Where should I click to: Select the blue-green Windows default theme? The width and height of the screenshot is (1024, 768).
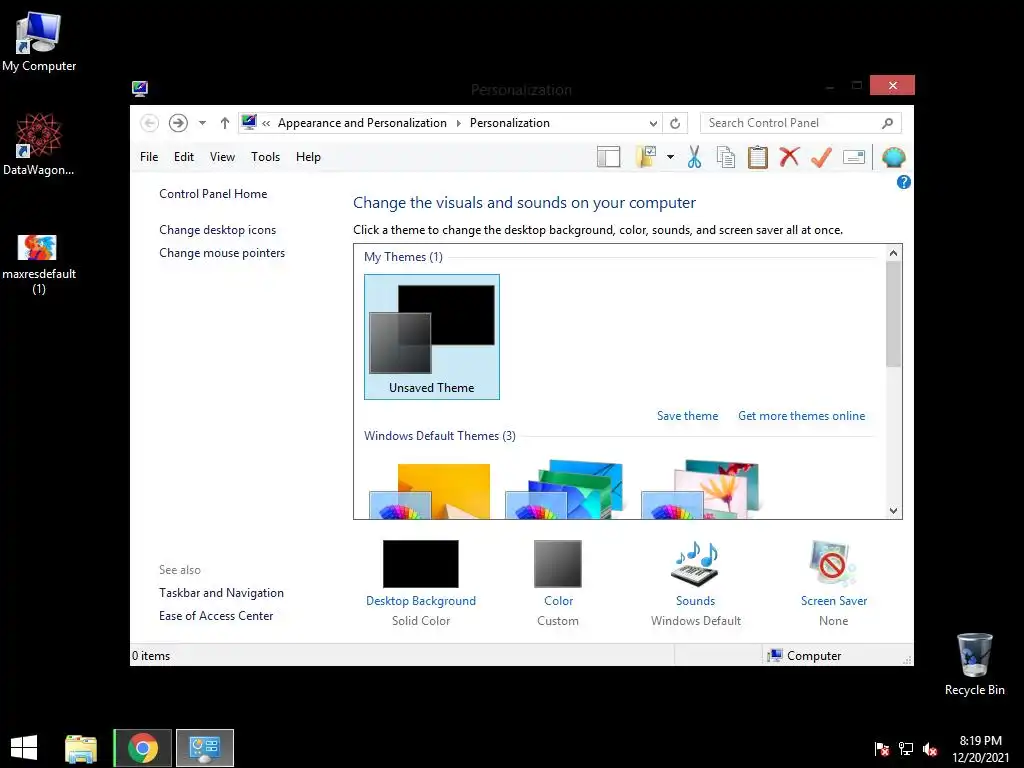coord(564,490)
